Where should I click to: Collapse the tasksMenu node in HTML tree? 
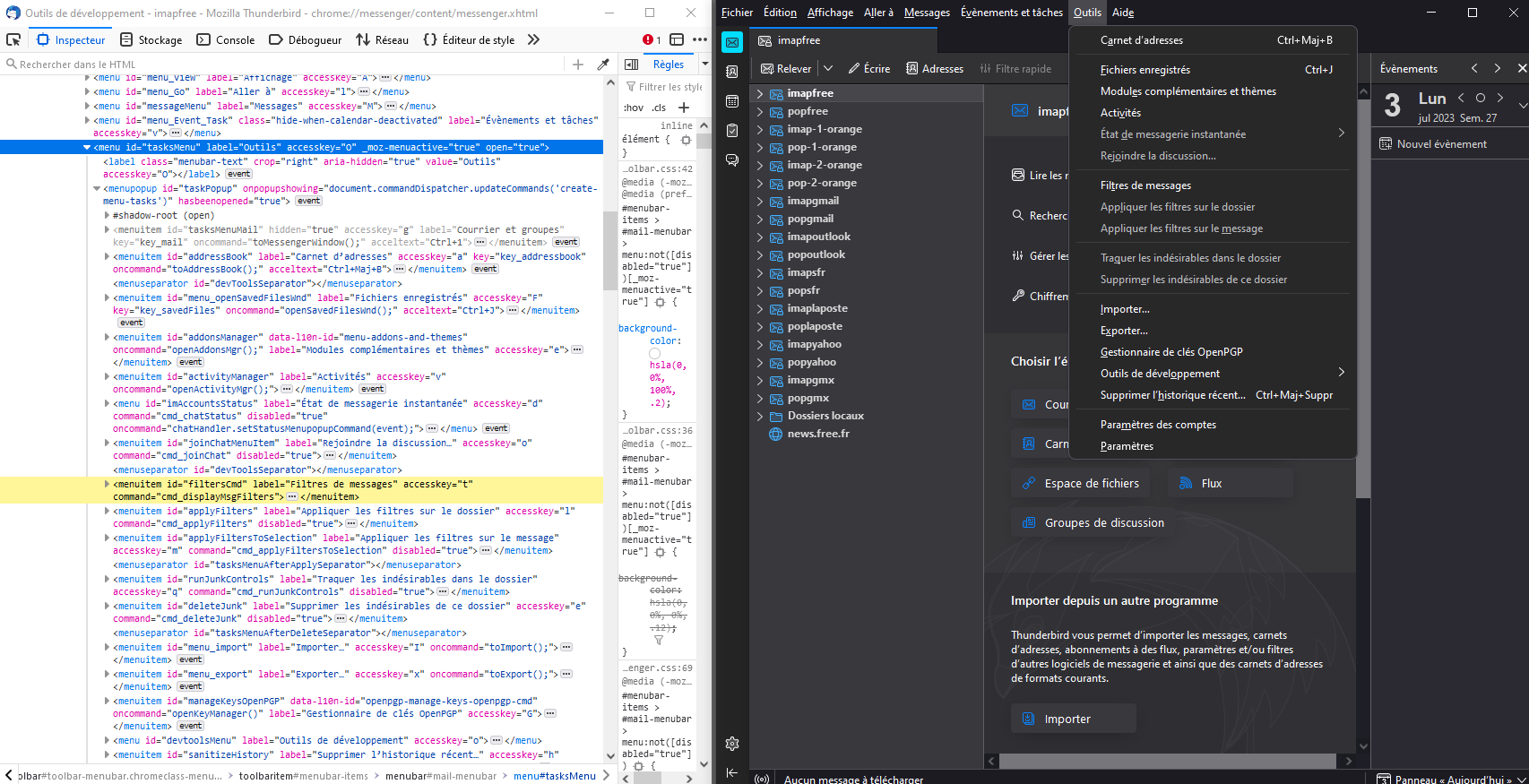point(87,147)
